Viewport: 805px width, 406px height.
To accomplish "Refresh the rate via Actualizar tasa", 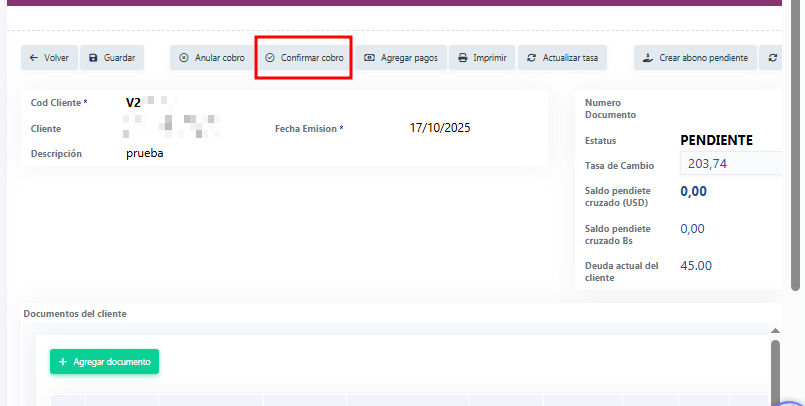I will [x=562, y=58].
